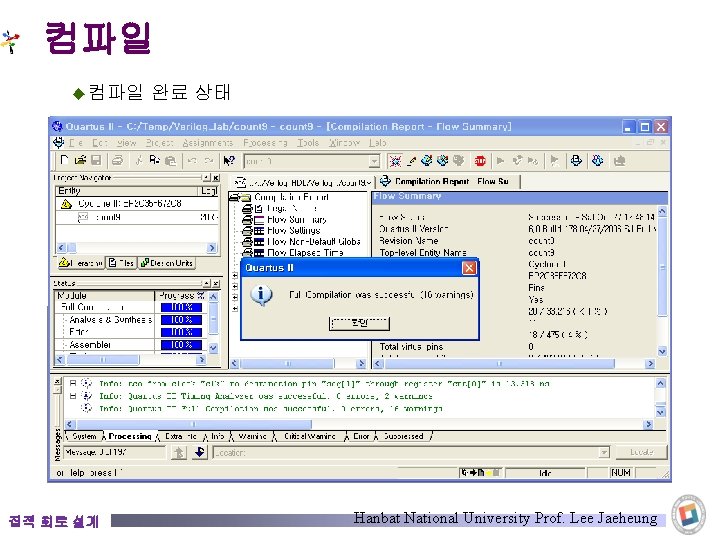Switch to the Files tab in Project Navigator
The width and height of the screenshot is (720, 540).
point(121,263)
